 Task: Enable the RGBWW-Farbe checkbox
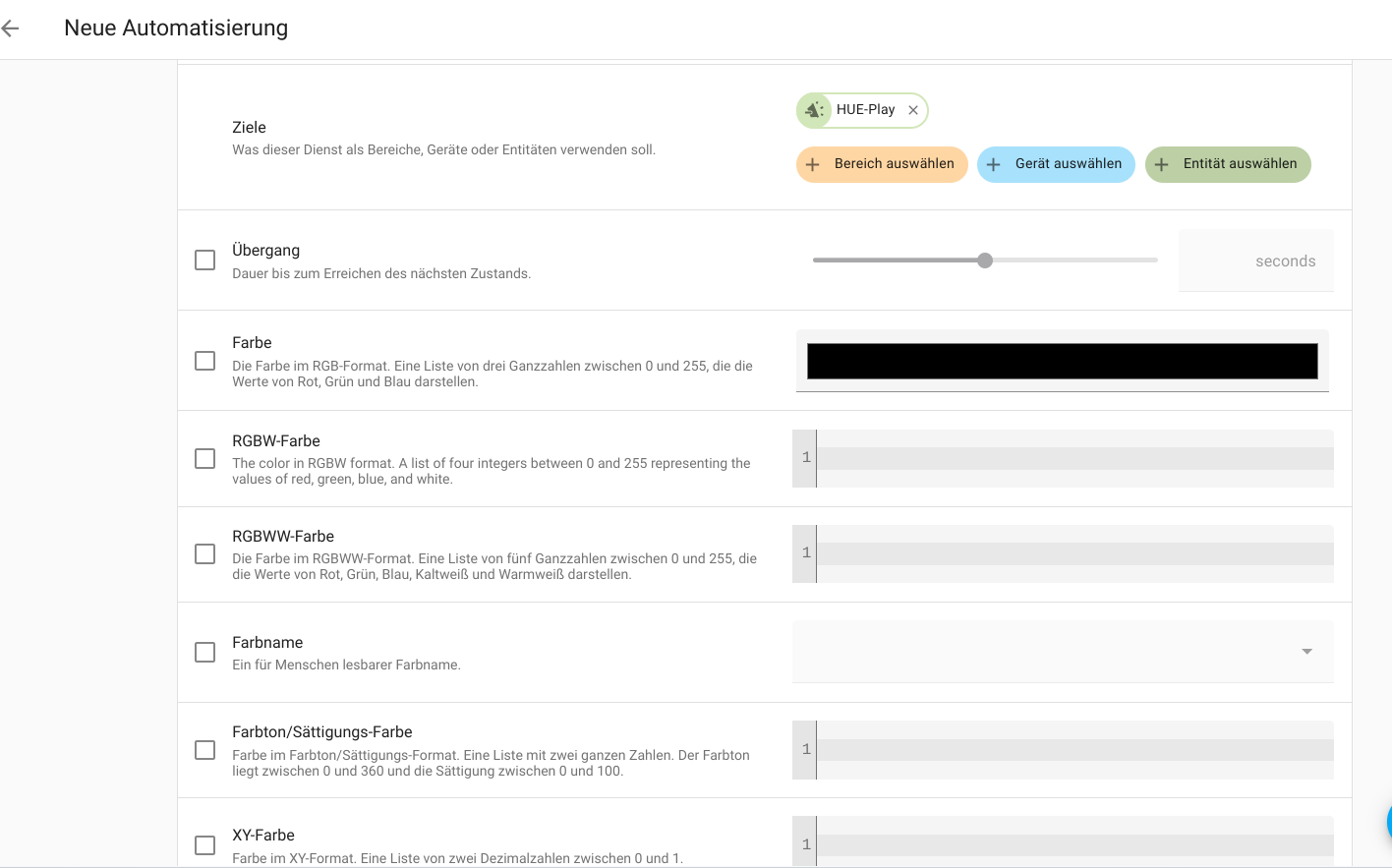205,554
